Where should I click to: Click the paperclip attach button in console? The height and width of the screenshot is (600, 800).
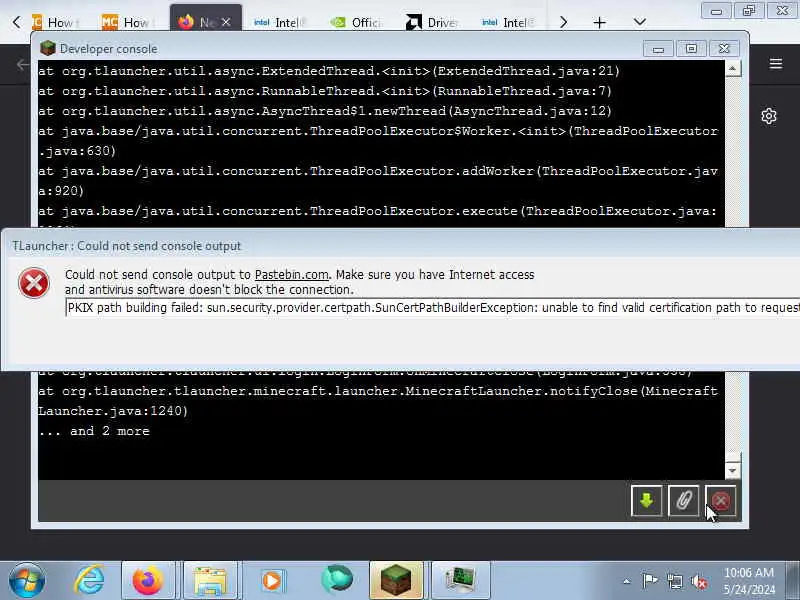pyautogui.click(x=684, y=501)
